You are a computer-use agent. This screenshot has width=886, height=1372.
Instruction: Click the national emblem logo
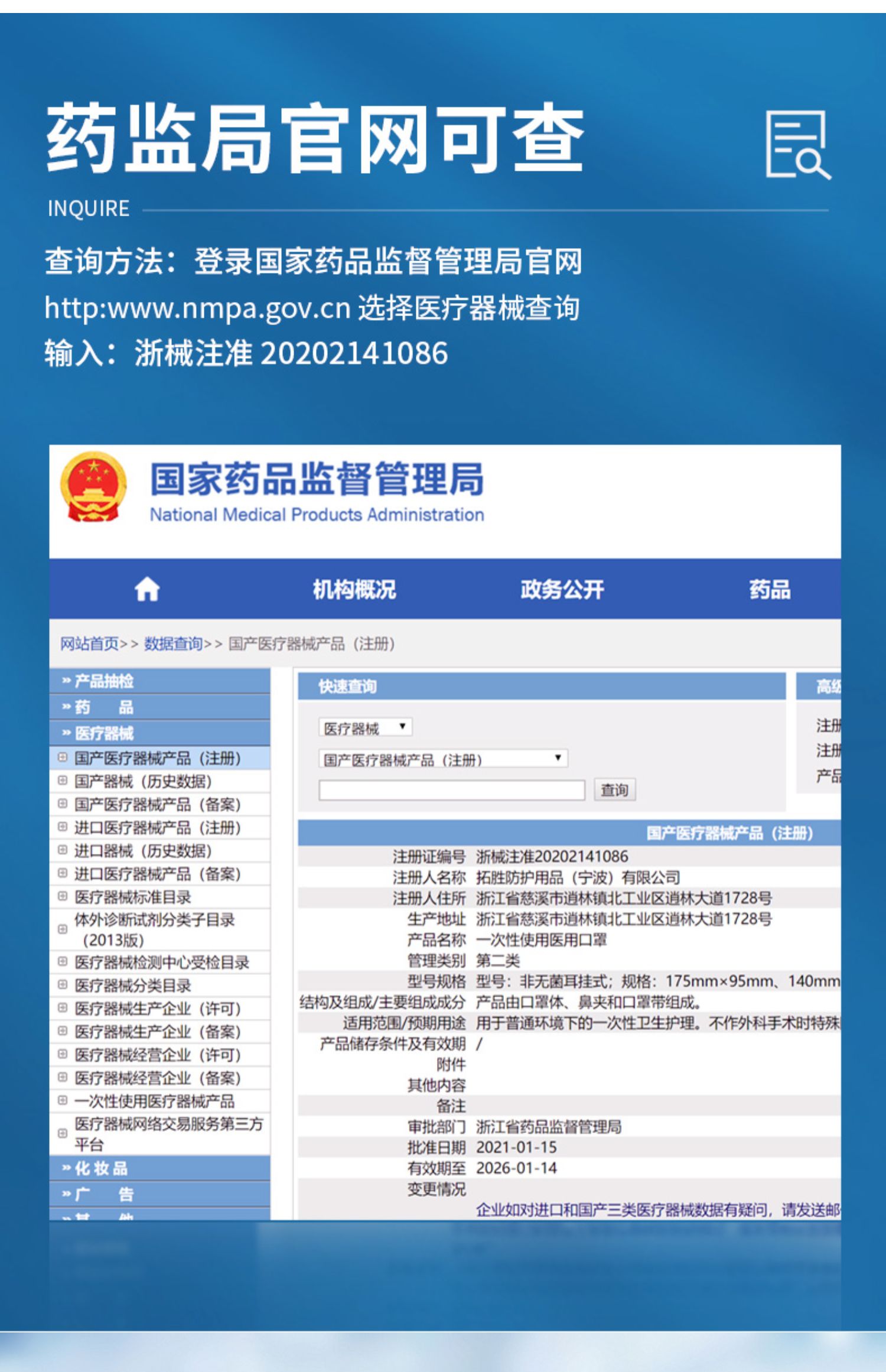pyautogui.click(x=93, y=487)
